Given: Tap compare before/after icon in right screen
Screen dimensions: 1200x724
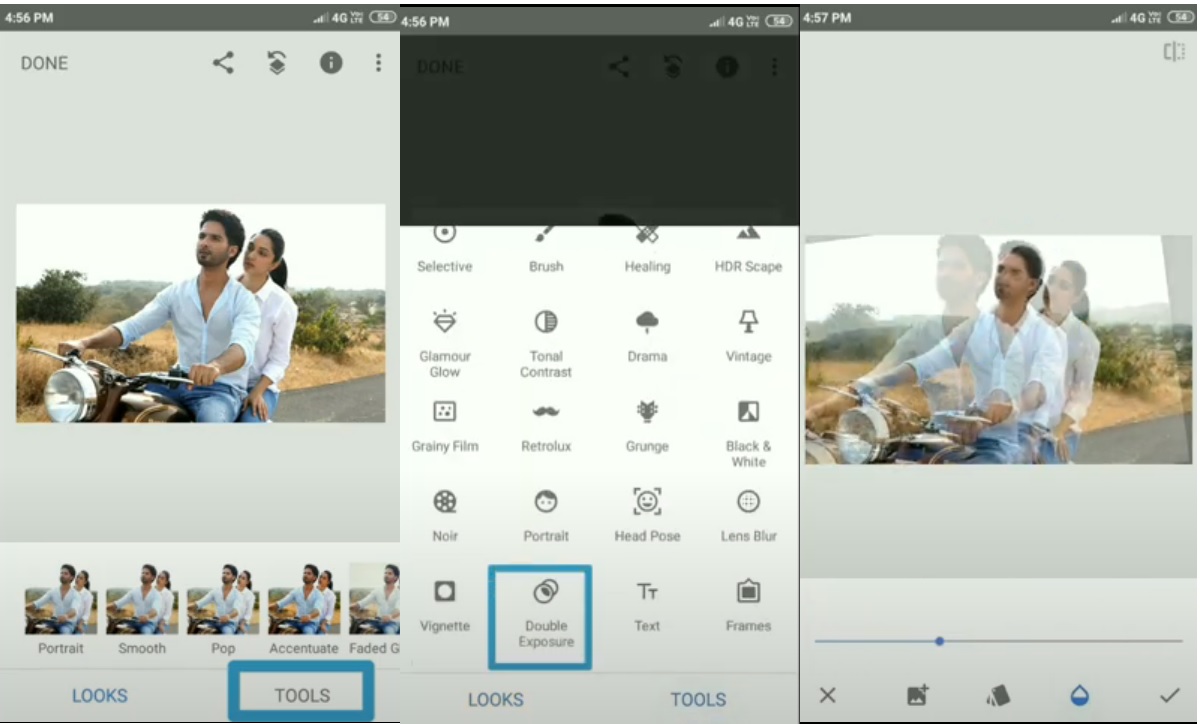Looking at the screenshot, I should [1173, 52].
